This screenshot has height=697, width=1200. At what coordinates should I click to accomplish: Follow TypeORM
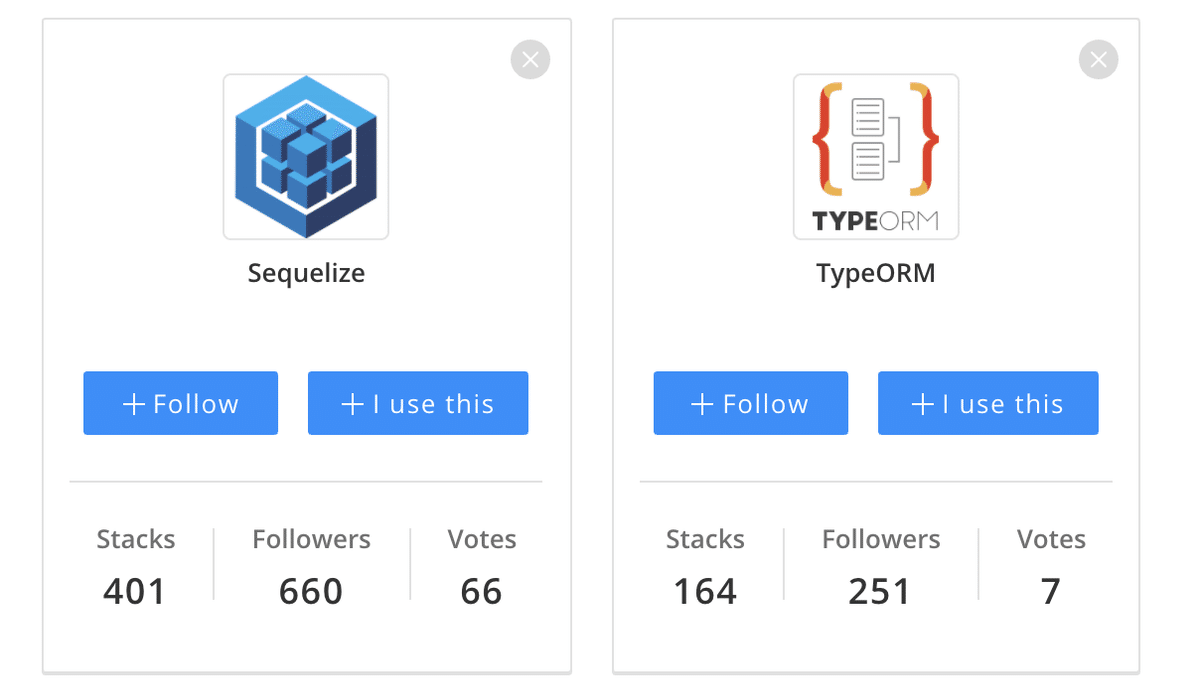(x=751, y=404)
